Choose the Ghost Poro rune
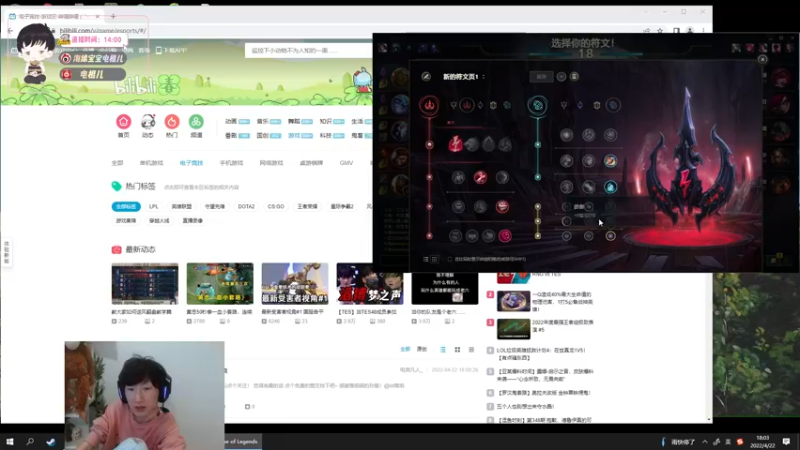 pyautogui.click(x=480, y=207)
